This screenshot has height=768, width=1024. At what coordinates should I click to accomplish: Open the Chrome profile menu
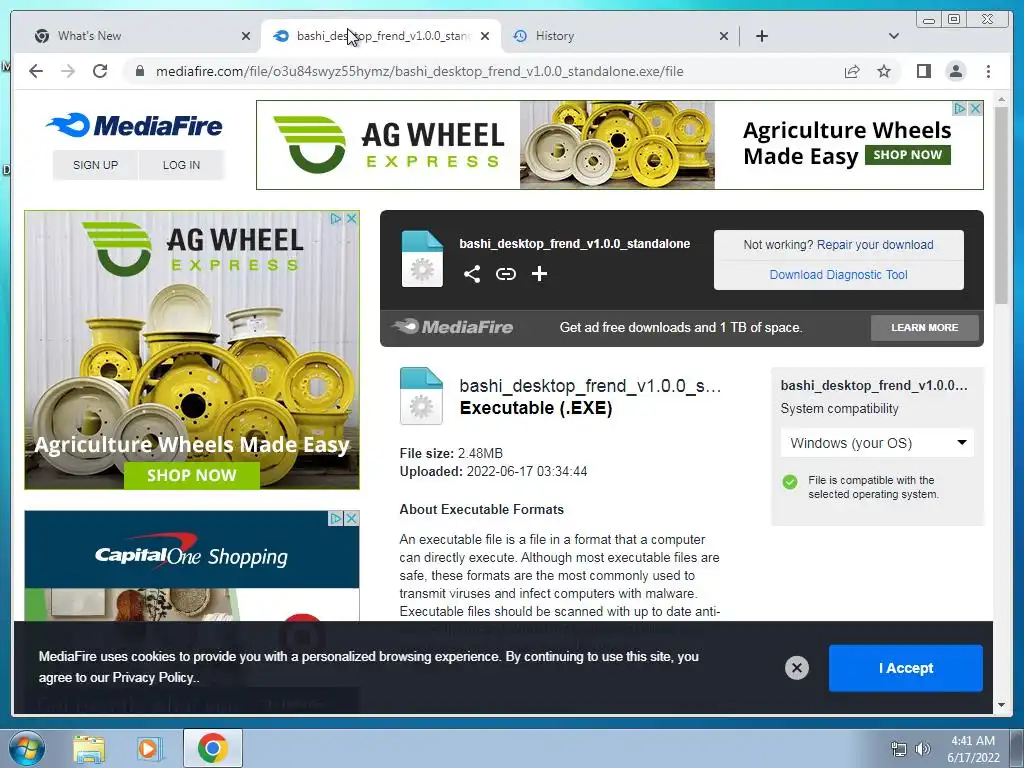pos(955,71)
